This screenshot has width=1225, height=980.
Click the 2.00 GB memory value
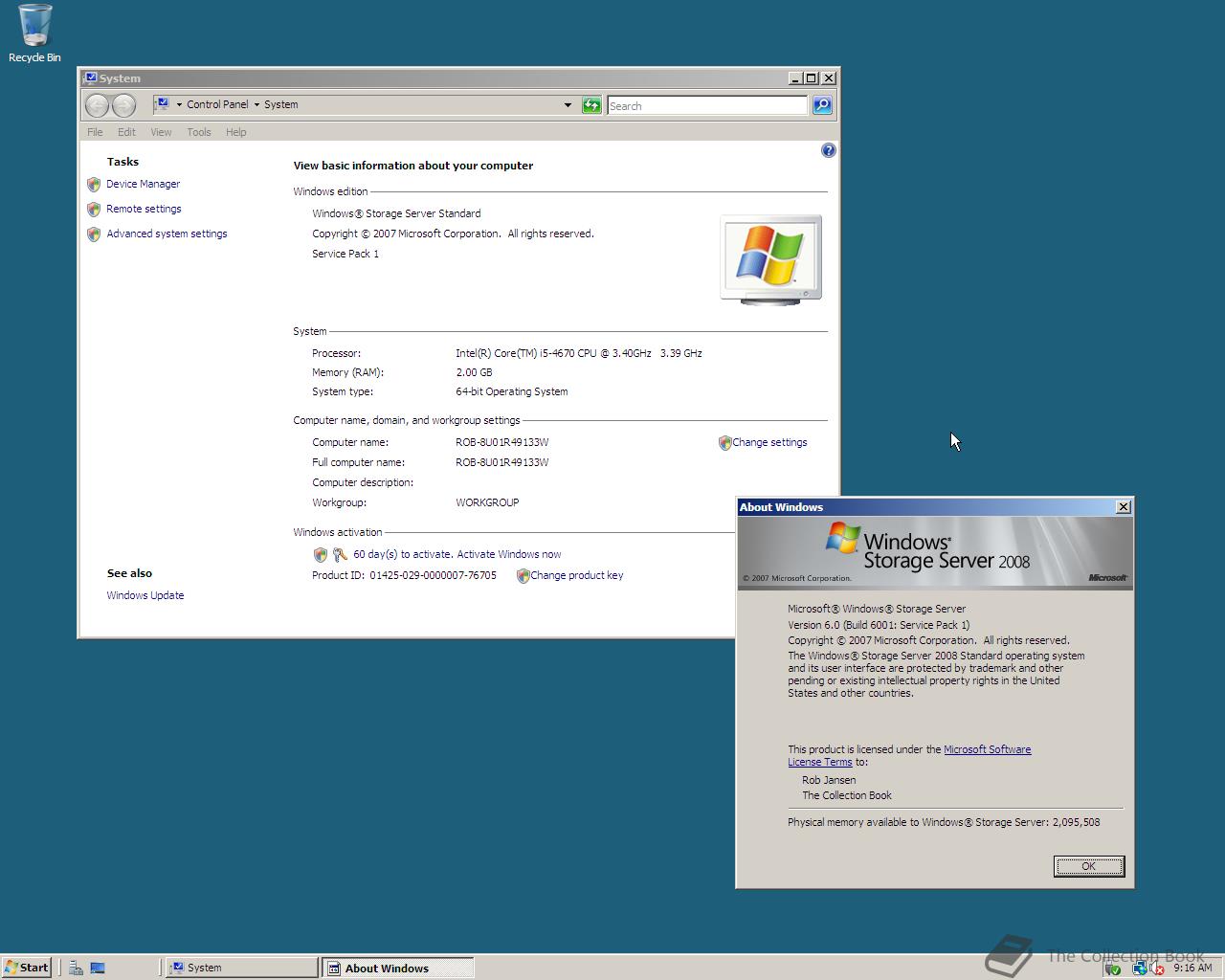[474, 372]
